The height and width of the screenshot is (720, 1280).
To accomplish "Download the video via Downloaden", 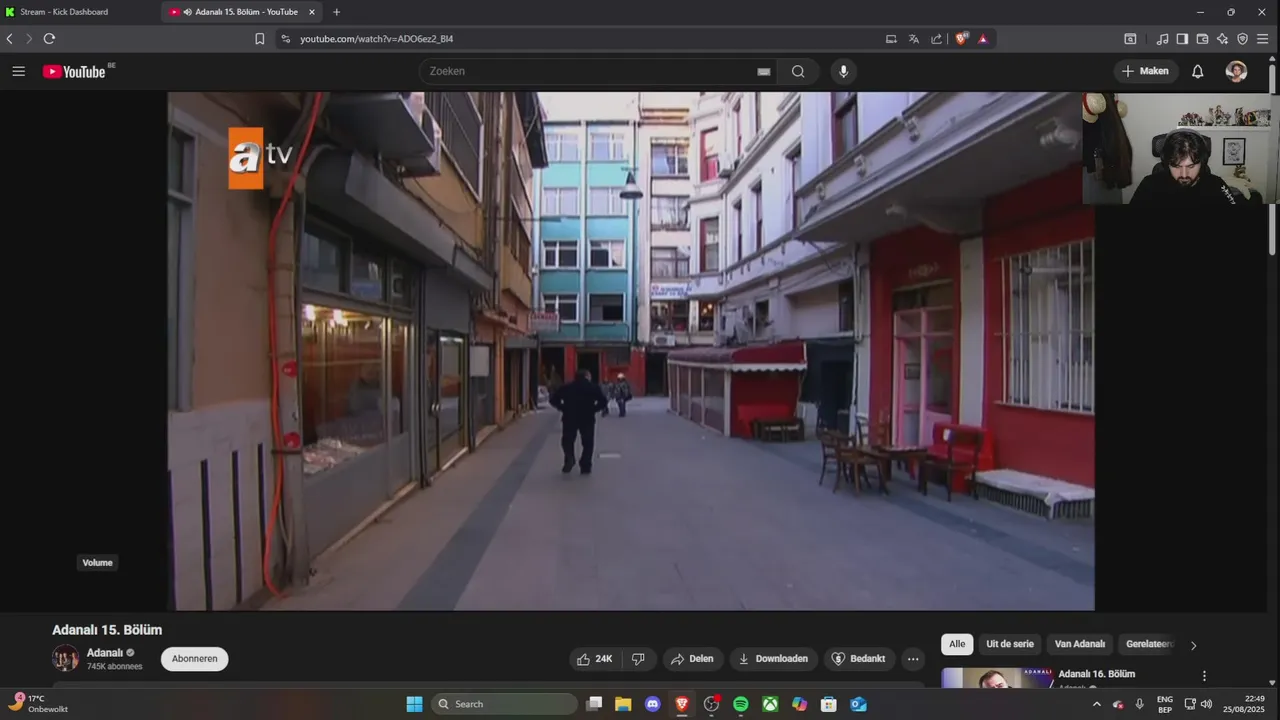I will coord(773,659).
